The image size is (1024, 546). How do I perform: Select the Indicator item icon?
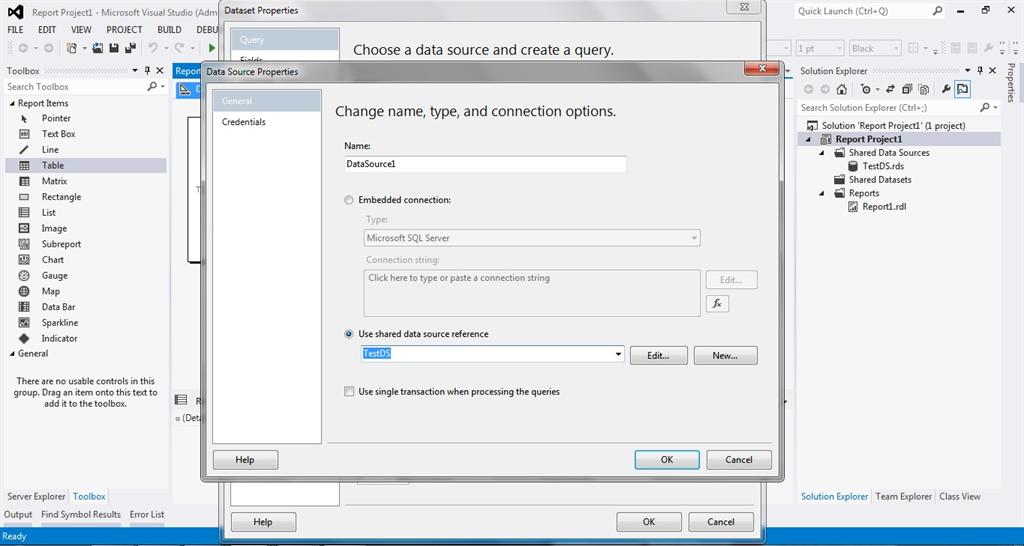pos(24,338)
